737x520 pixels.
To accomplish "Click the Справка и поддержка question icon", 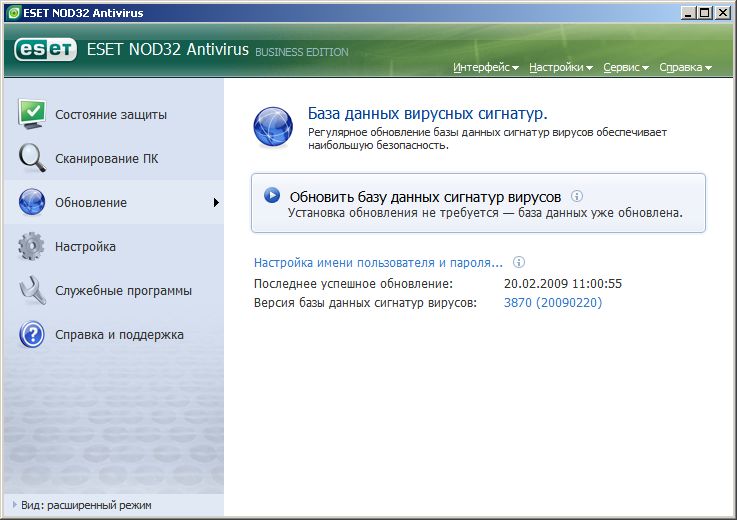I will [32, 334].
